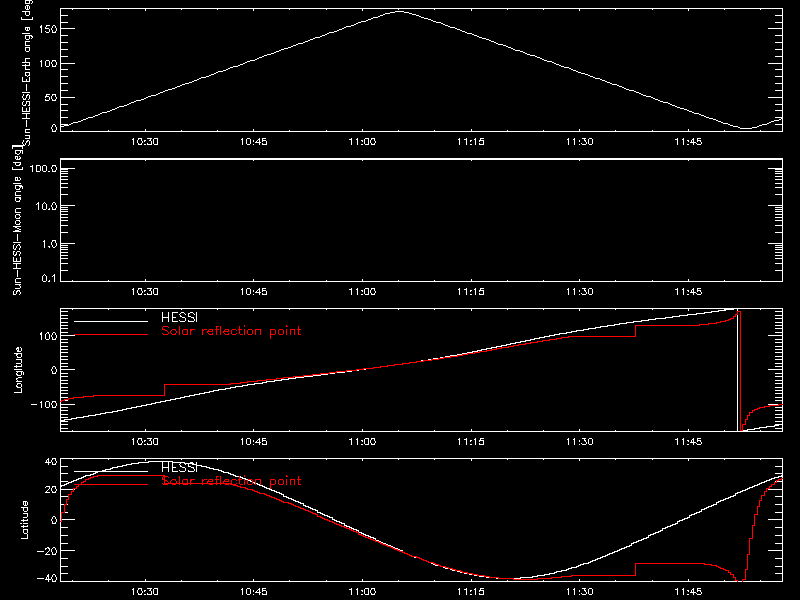Select the Latitude axis title
Viewport: 800px width, 600px height.
coord(24,520)
